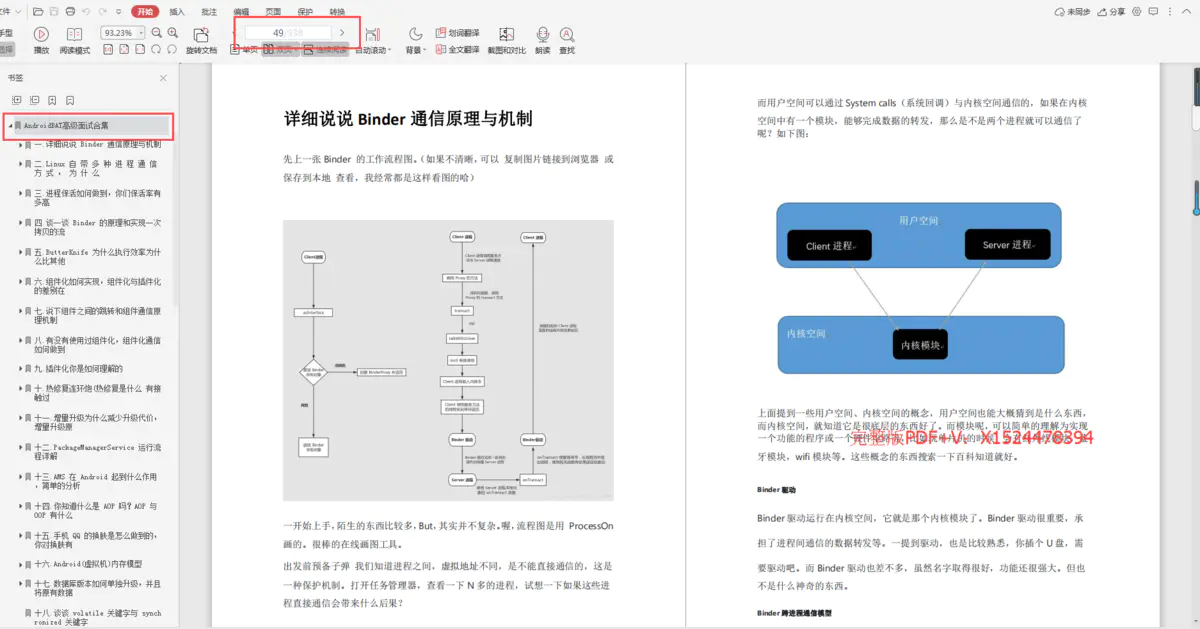This screenshot has height=629, width=1200.
Task: Open 划词翻译 word translation
Action: click(x=457, y=33)
